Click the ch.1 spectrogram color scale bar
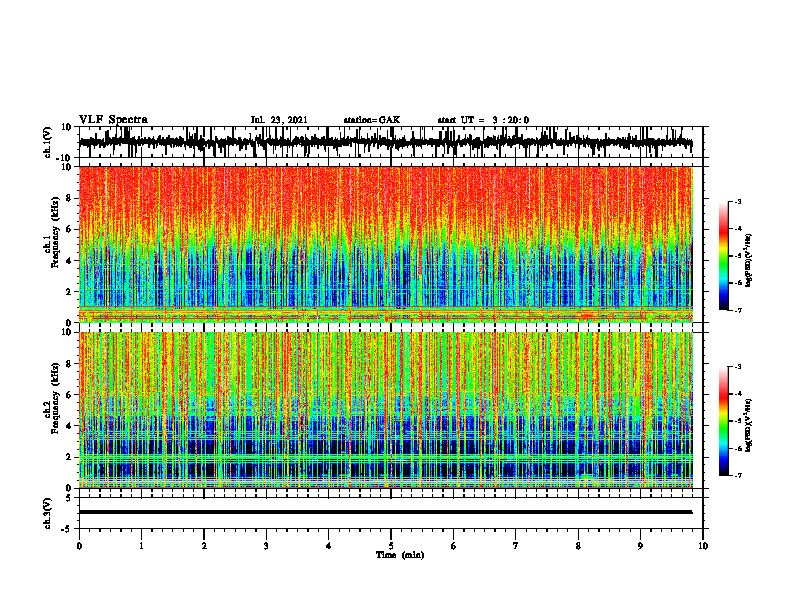This screenshot has width=792, height=612. (723, 256)
